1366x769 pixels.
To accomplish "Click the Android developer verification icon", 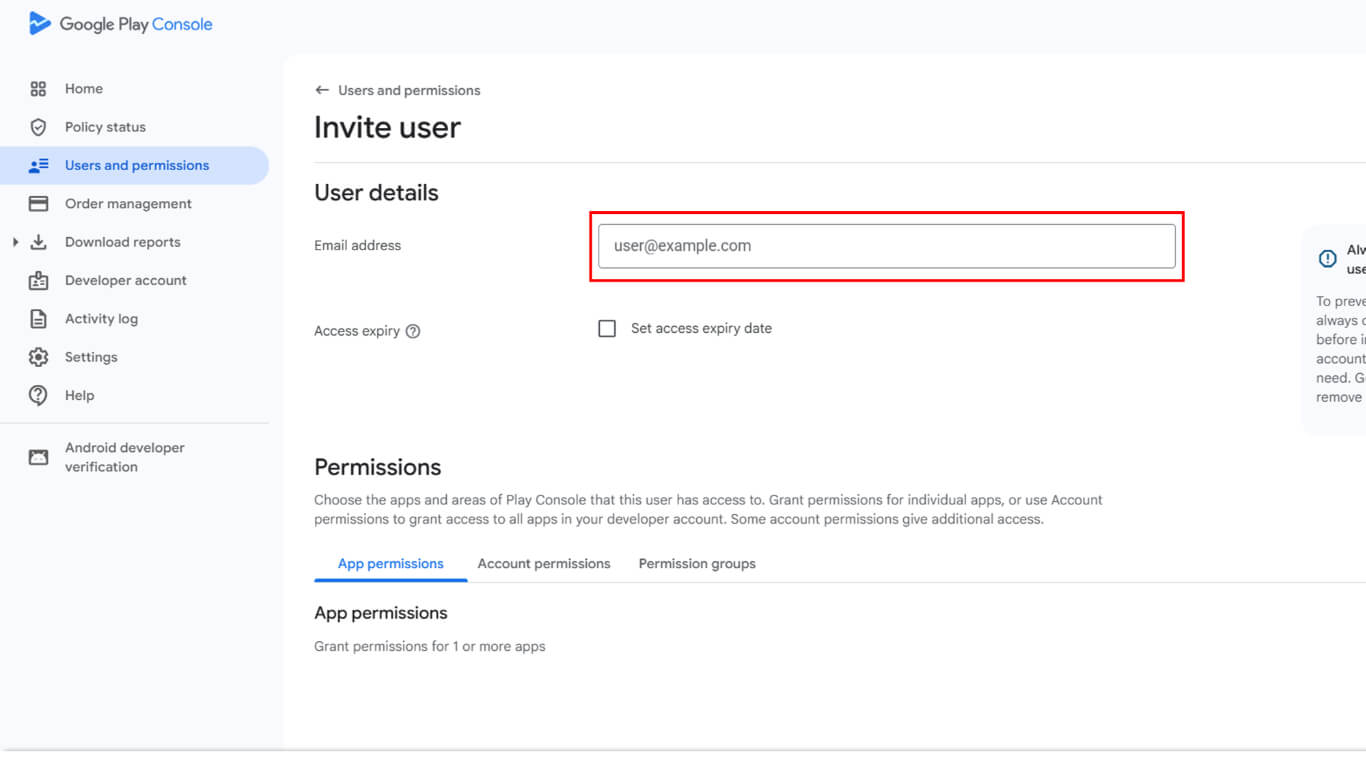I will pyautogui.click(x=38, y=457).
